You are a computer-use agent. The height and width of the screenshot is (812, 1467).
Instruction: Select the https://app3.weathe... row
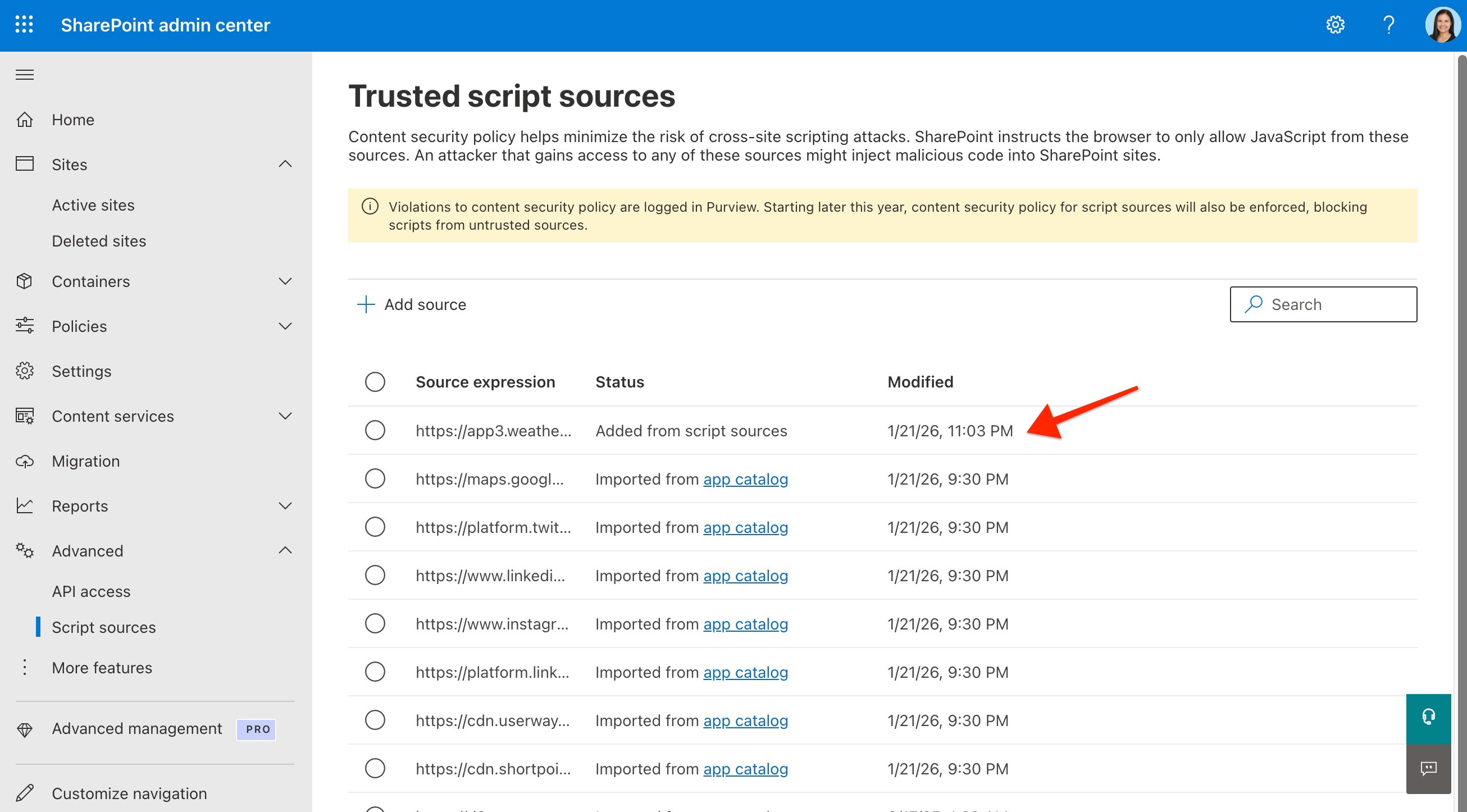[x=375, y=431]
